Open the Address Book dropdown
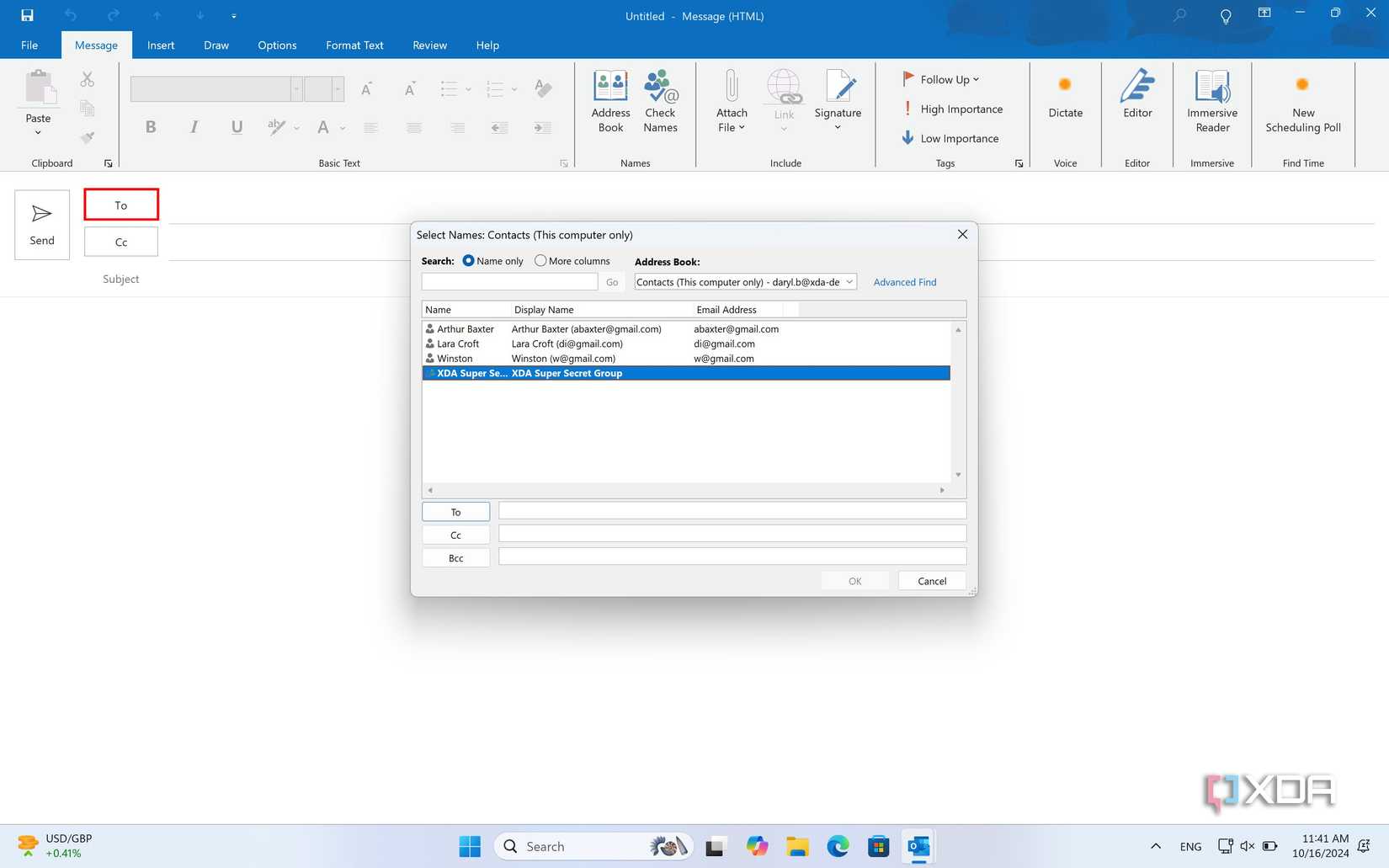1389x868 pixels. coord(849,282)
